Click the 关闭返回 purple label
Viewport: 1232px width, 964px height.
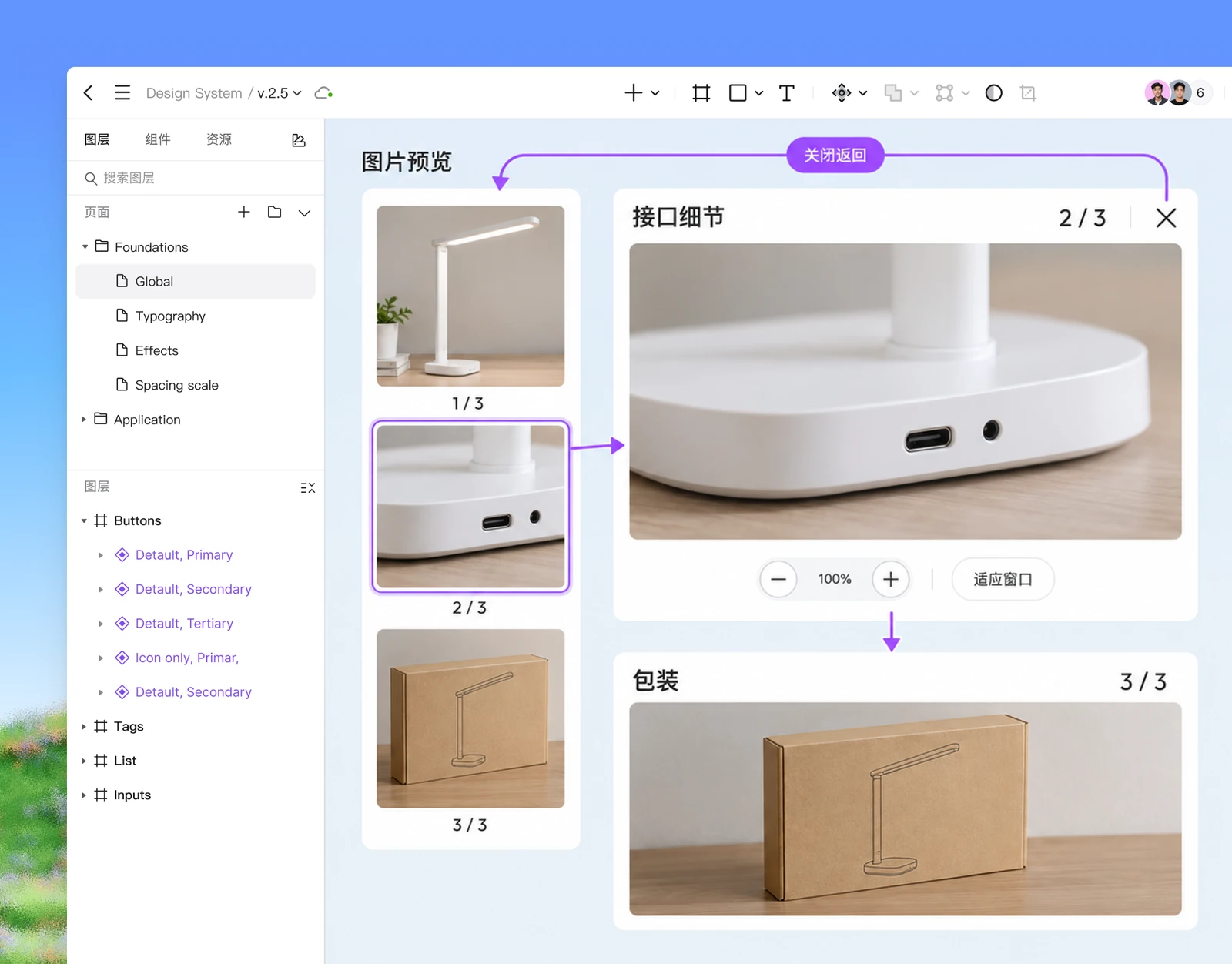click(835, 156)
